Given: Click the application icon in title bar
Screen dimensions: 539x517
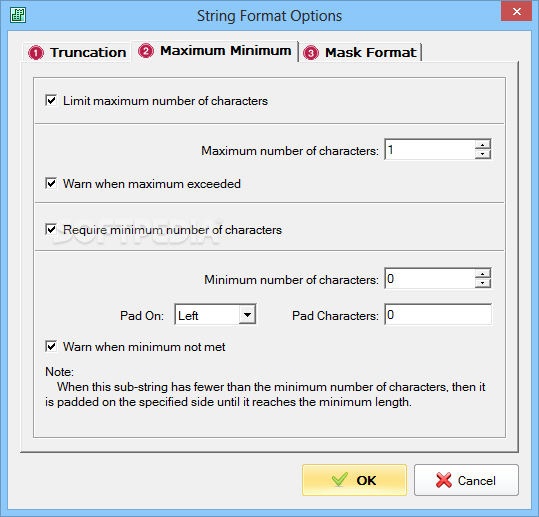Looking at the screenshot, I should click(x=18, y=15).
